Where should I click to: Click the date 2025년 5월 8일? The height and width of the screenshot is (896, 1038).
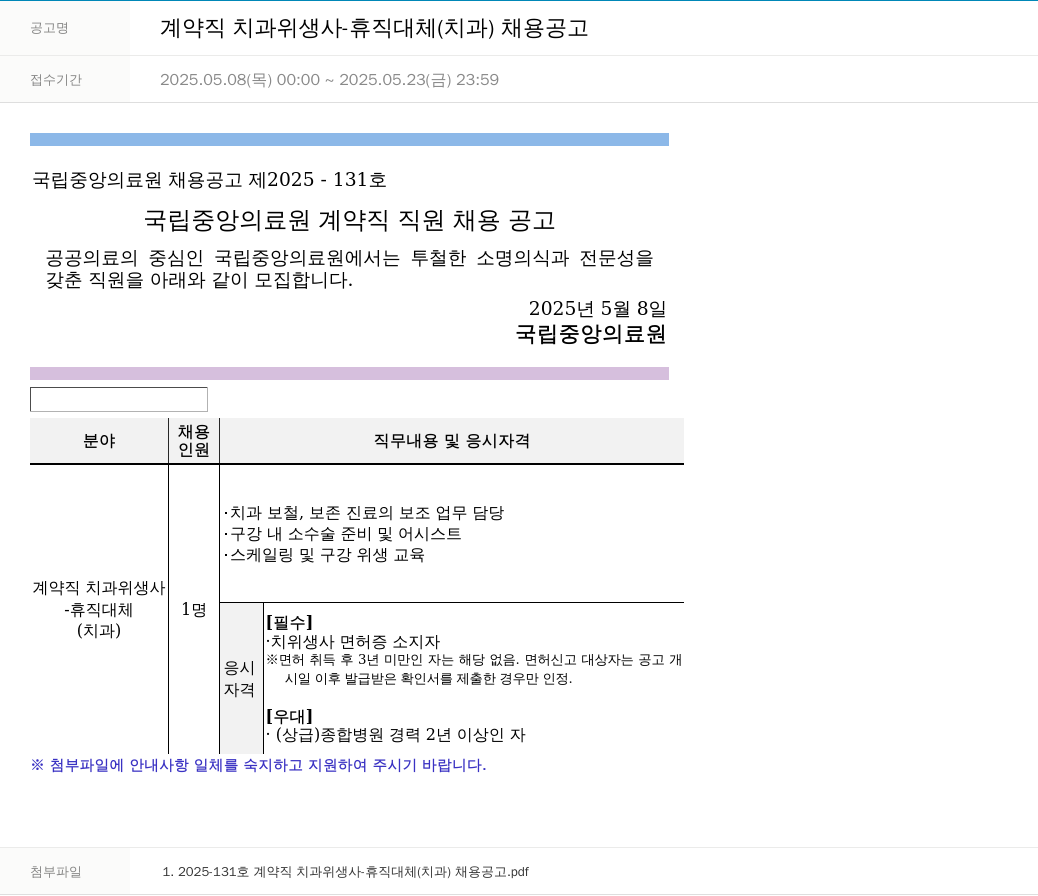[597, 308]
